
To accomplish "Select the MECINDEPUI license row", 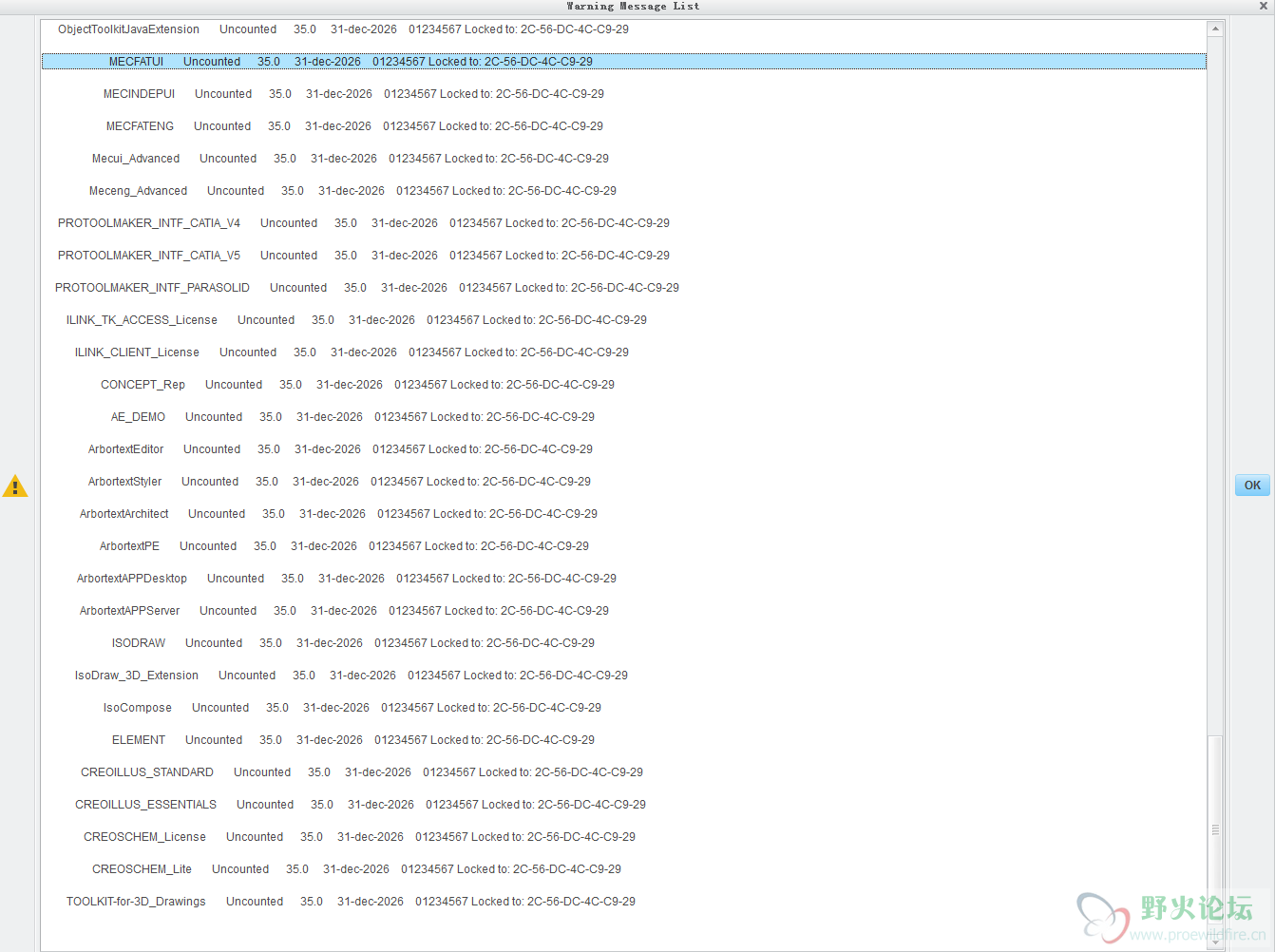I will click(624, 94).
